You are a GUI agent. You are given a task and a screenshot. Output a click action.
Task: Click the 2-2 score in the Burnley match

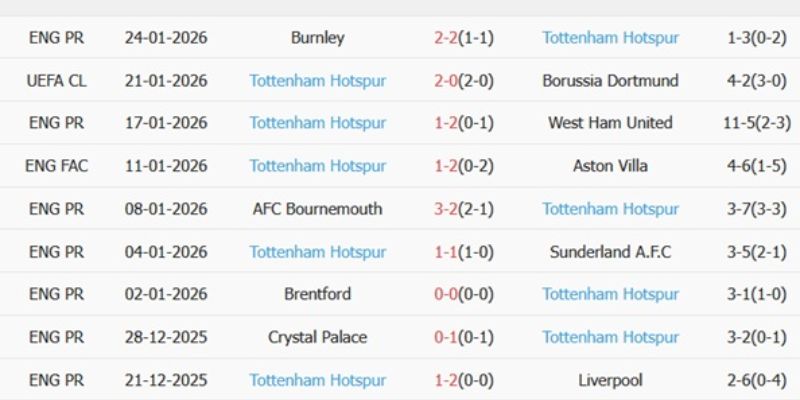[445, 38]
